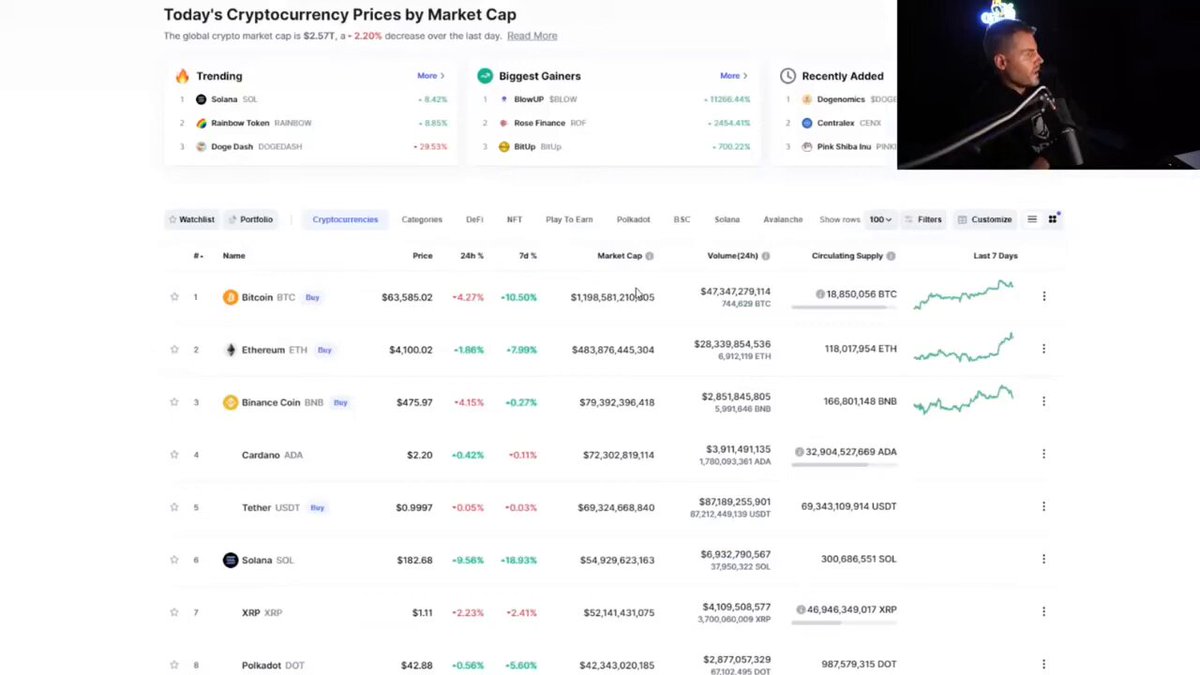Sort by 7d % column header

tap(526, 256)
